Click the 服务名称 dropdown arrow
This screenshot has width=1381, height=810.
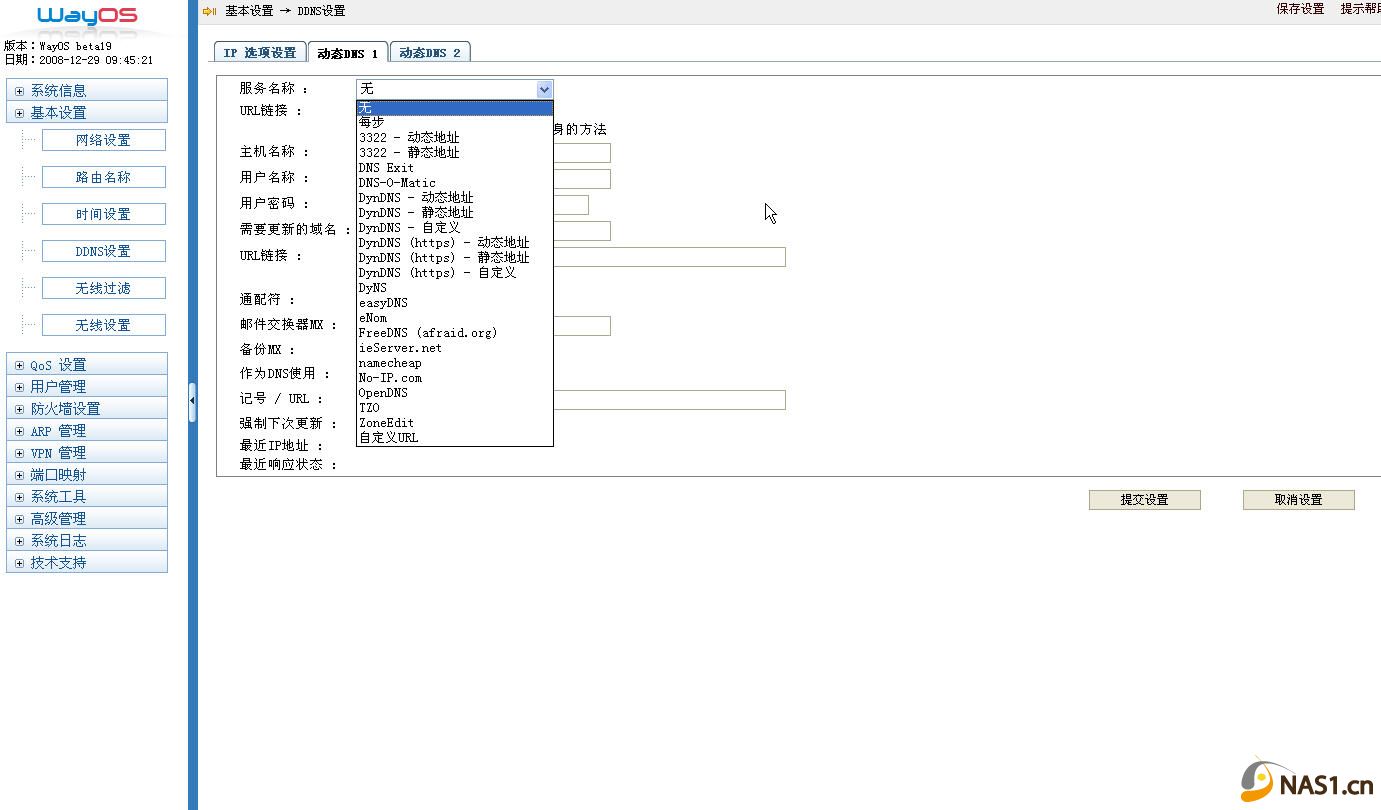544,89
